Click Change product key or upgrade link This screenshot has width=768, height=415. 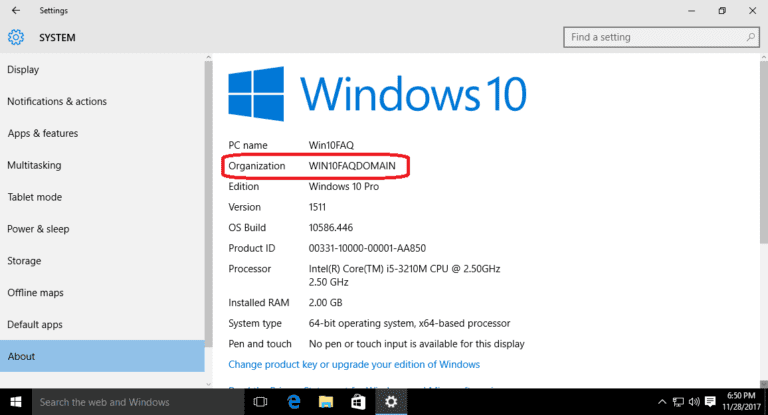point(354,365)
